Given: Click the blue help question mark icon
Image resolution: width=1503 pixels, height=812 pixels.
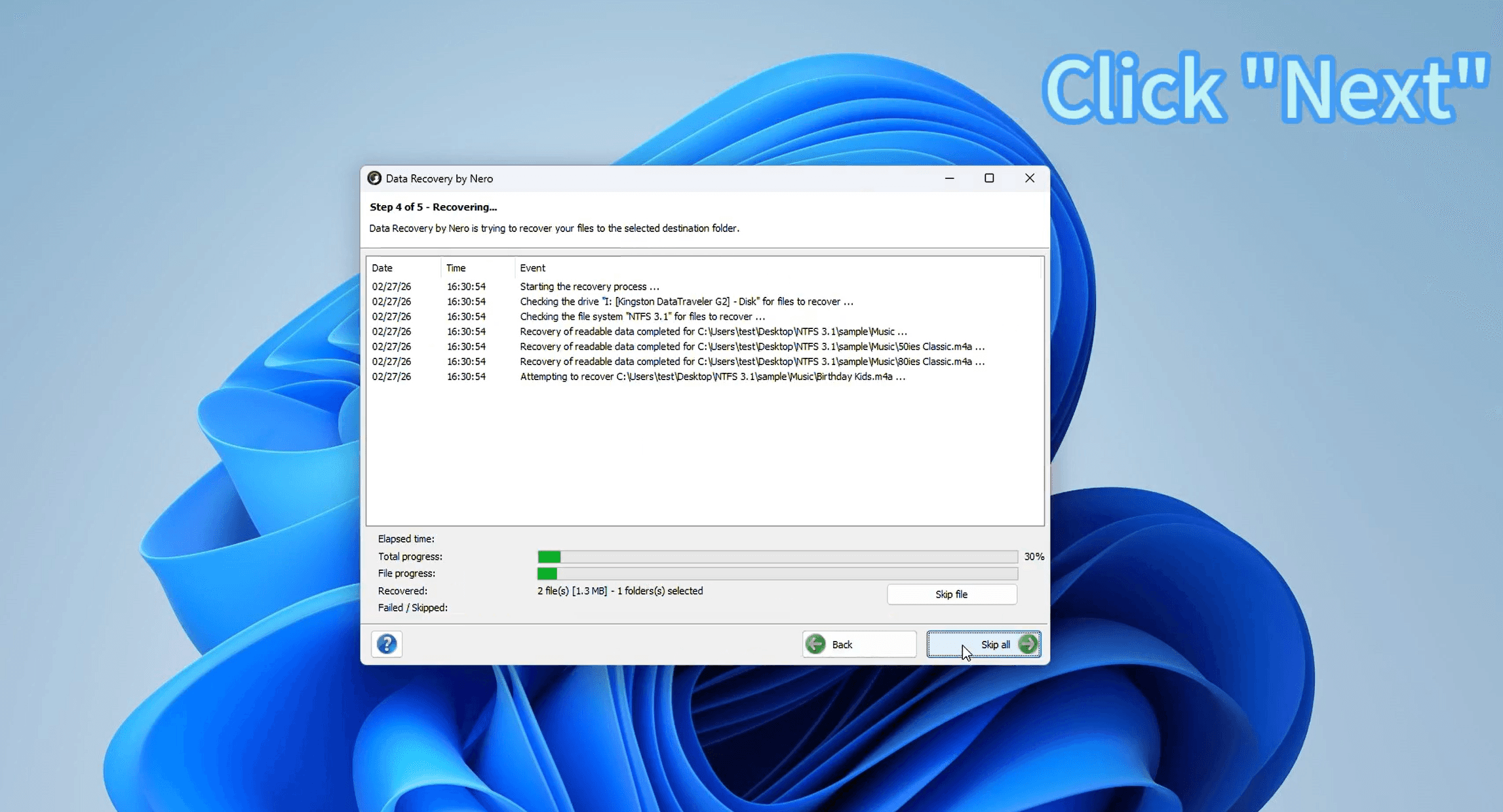Looking at the screenshot, I should coord(387,644).
